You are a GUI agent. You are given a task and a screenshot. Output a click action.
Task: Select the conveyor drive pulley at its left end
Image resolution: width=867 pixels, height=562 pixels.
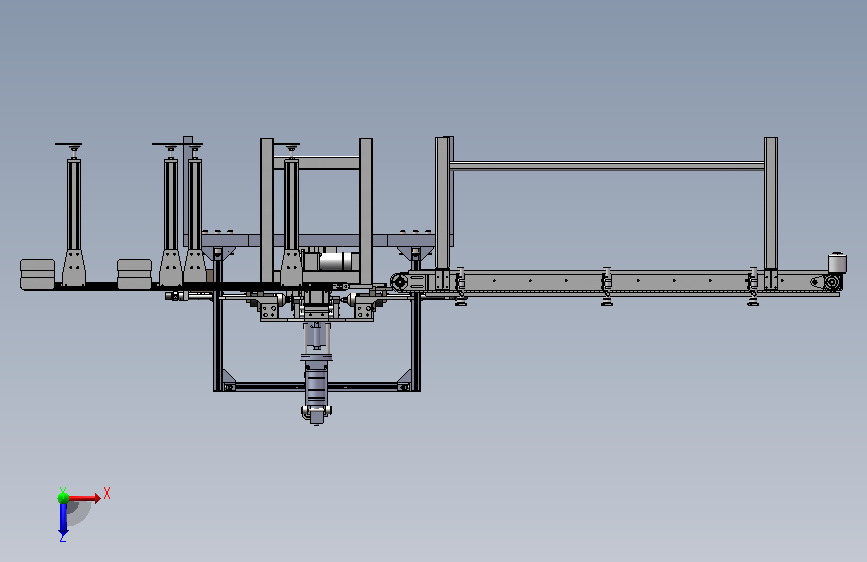click(399, 282)
